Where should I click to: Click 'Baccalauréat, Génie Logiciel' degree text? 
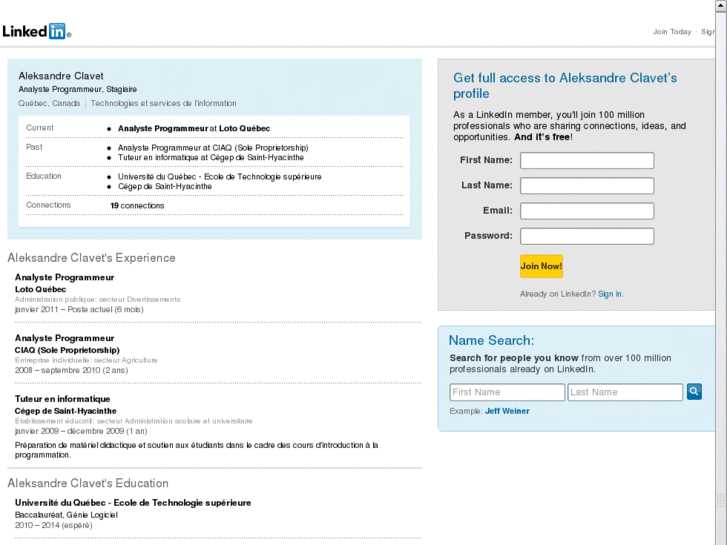click(66, 515)
